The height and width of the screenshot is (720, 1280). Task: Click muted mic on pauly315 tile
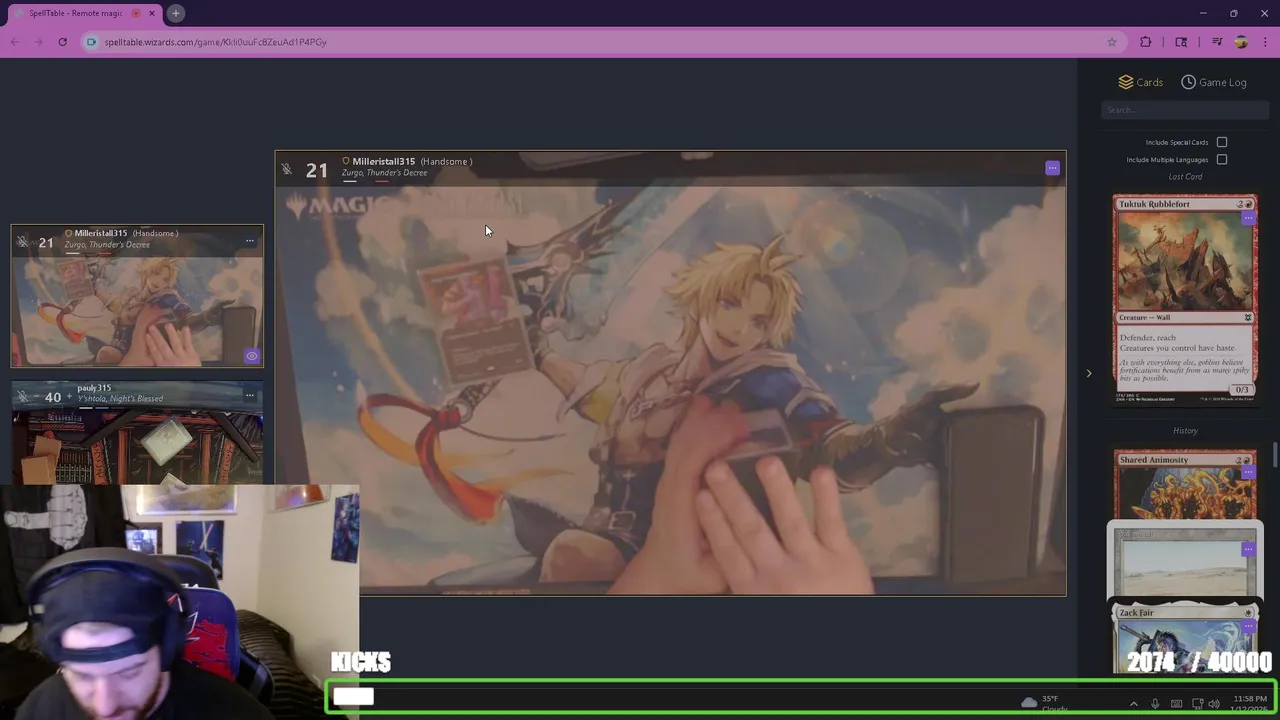point(22,396)
